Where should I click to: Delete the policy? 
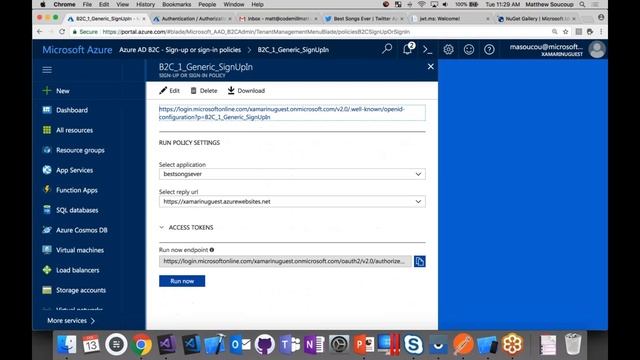(x=204, y=91)
